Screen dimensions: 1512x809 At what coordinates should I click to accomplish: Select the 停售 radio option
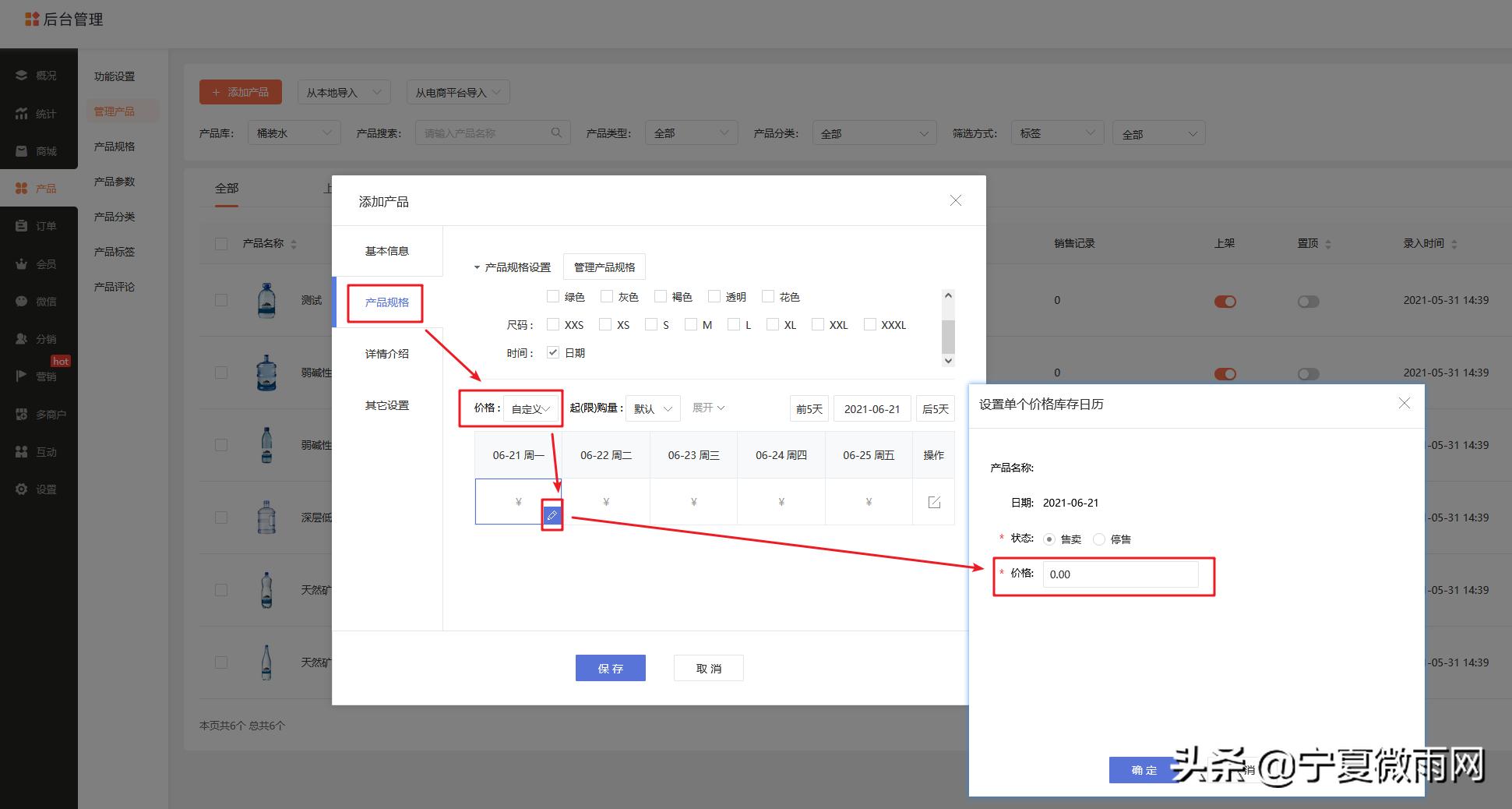pyautogui.click(x=1099, y=539)
